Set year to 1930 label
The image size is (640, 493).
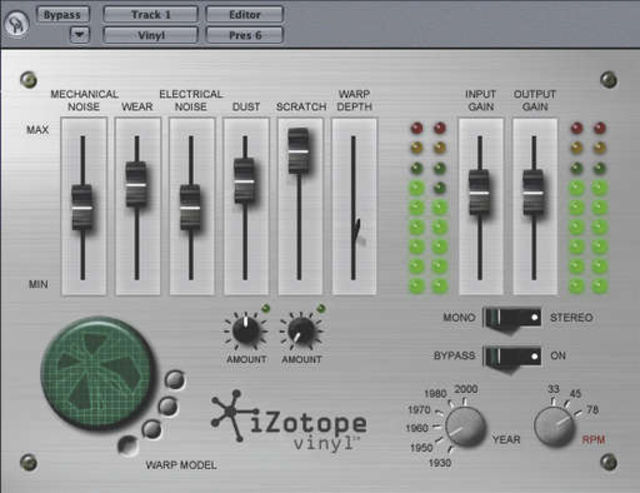[x=440, y=463]
